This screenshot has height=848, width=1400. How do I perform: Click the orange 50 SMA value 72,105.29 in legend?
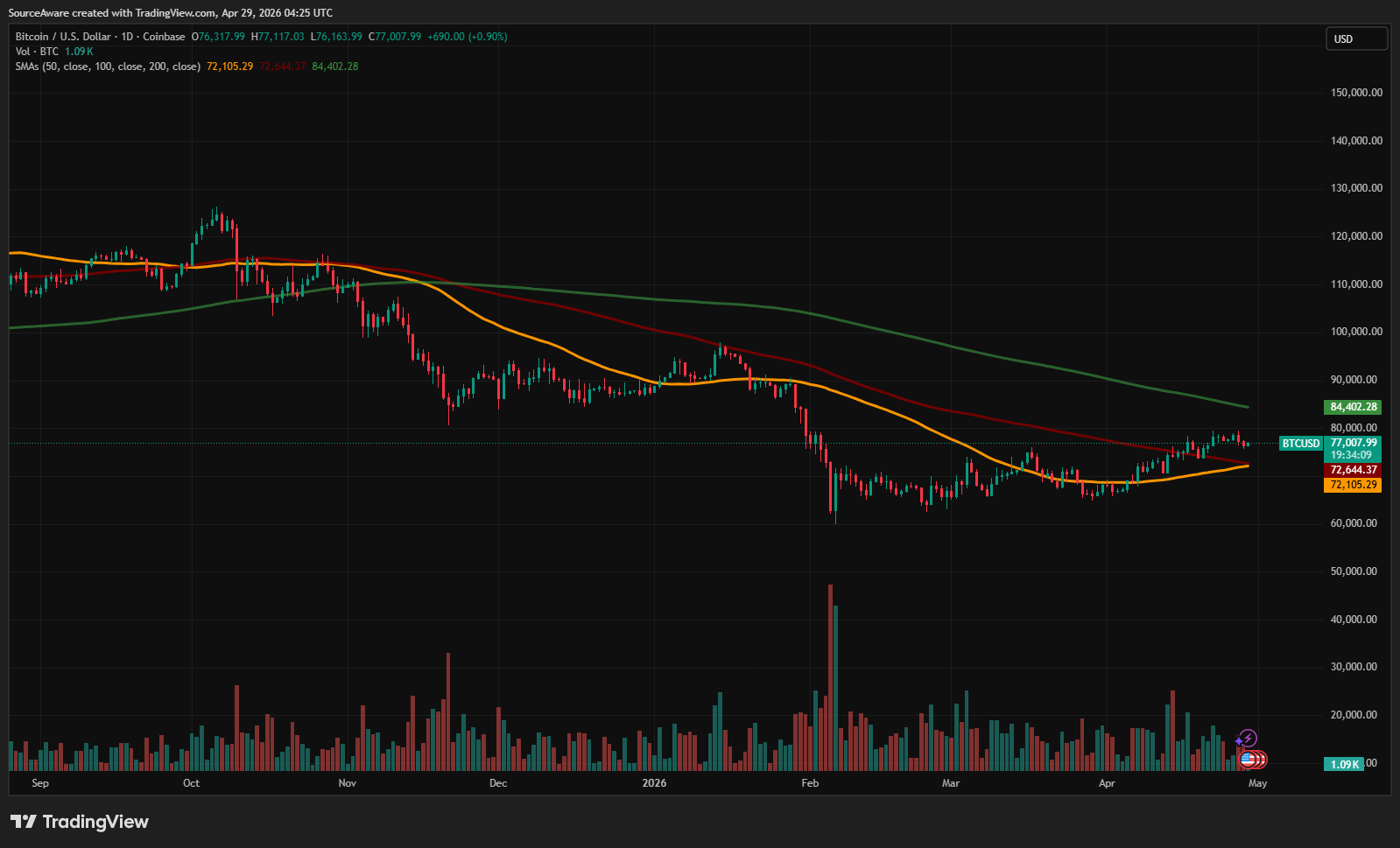tap(230, 67)
